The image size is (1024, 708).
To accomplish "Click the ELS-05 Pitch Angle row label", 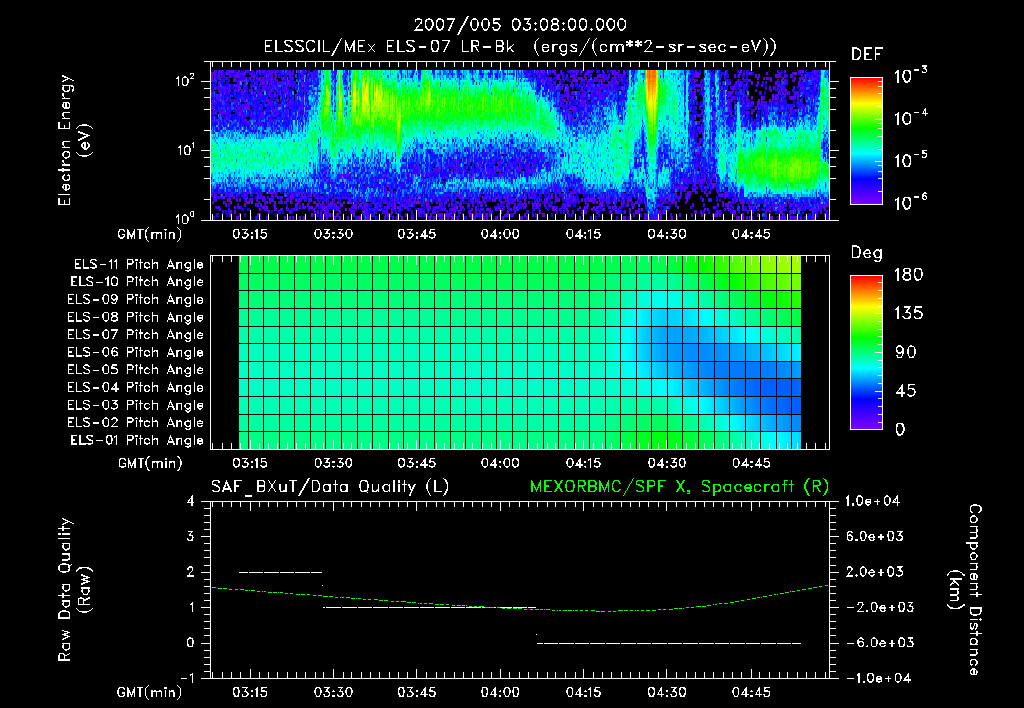I will pos(135,370).
